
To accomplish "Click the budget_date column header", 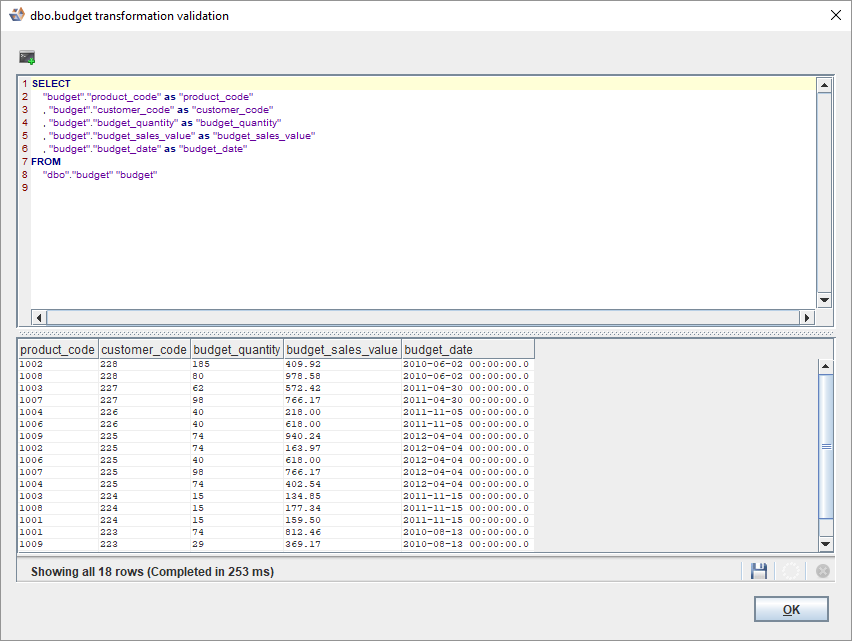I will click(467, 350).
